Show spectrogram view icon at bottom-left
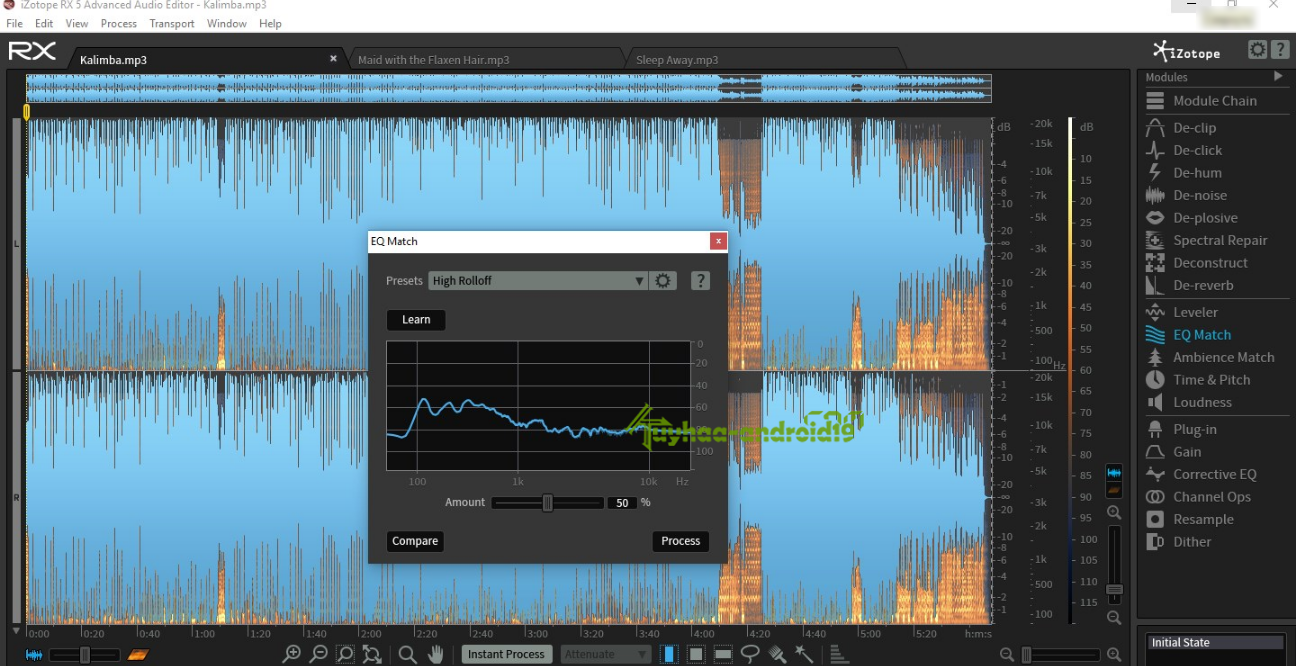This screenshot has width=1296, height=666. tap(138, 655)
